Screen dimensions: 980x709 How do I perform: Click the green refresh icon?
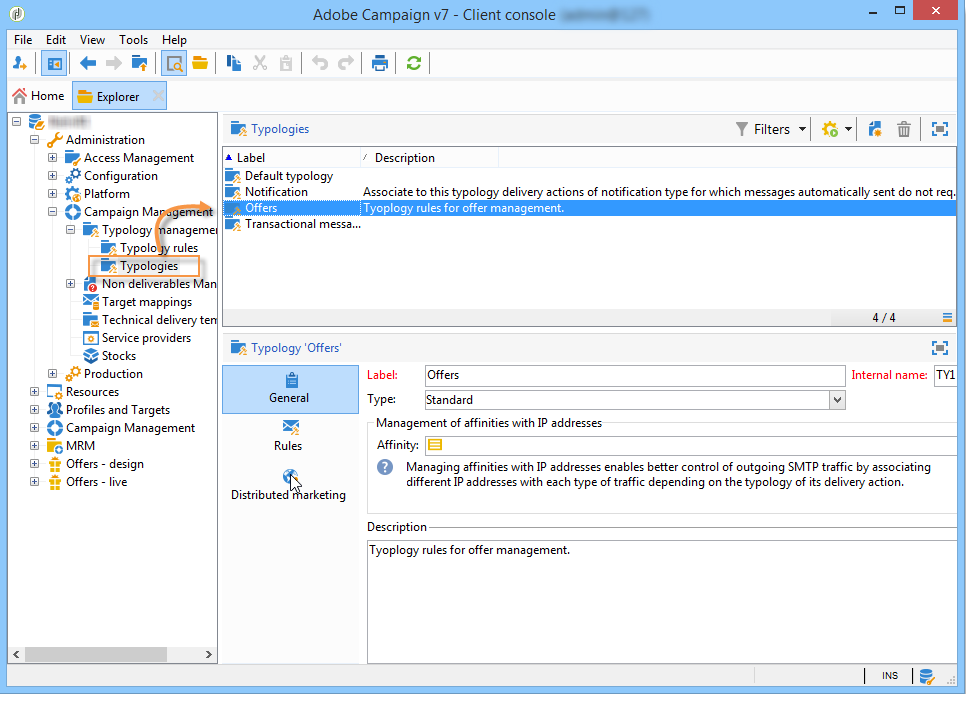[413, 63]
